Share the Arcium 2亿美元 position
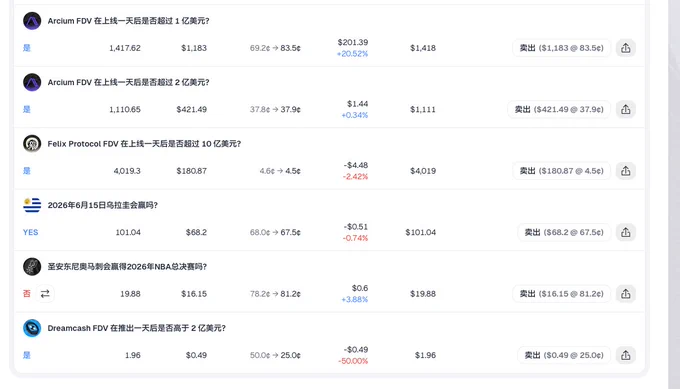This screenshot has width=680, height=389. tap(625, 110)
